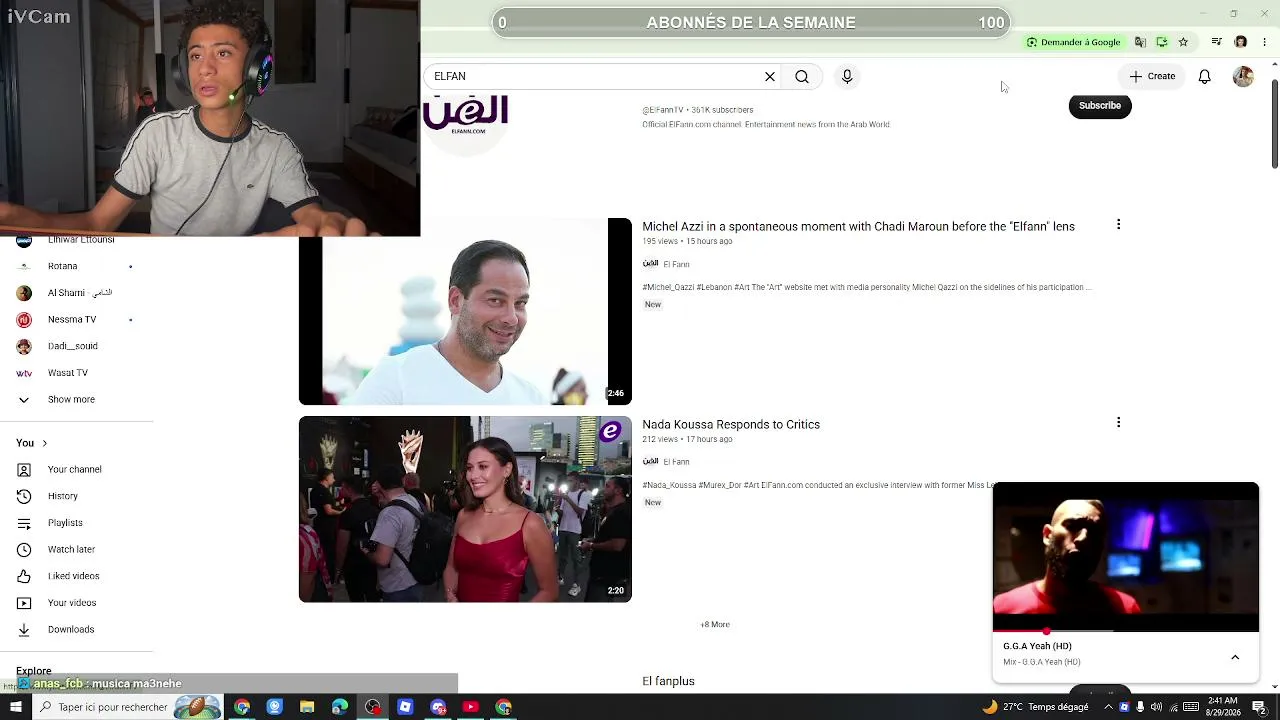The image size is (1280, 720).
Task: Click the Create button
Action: pyautogui.click(x=1153, y=76)
